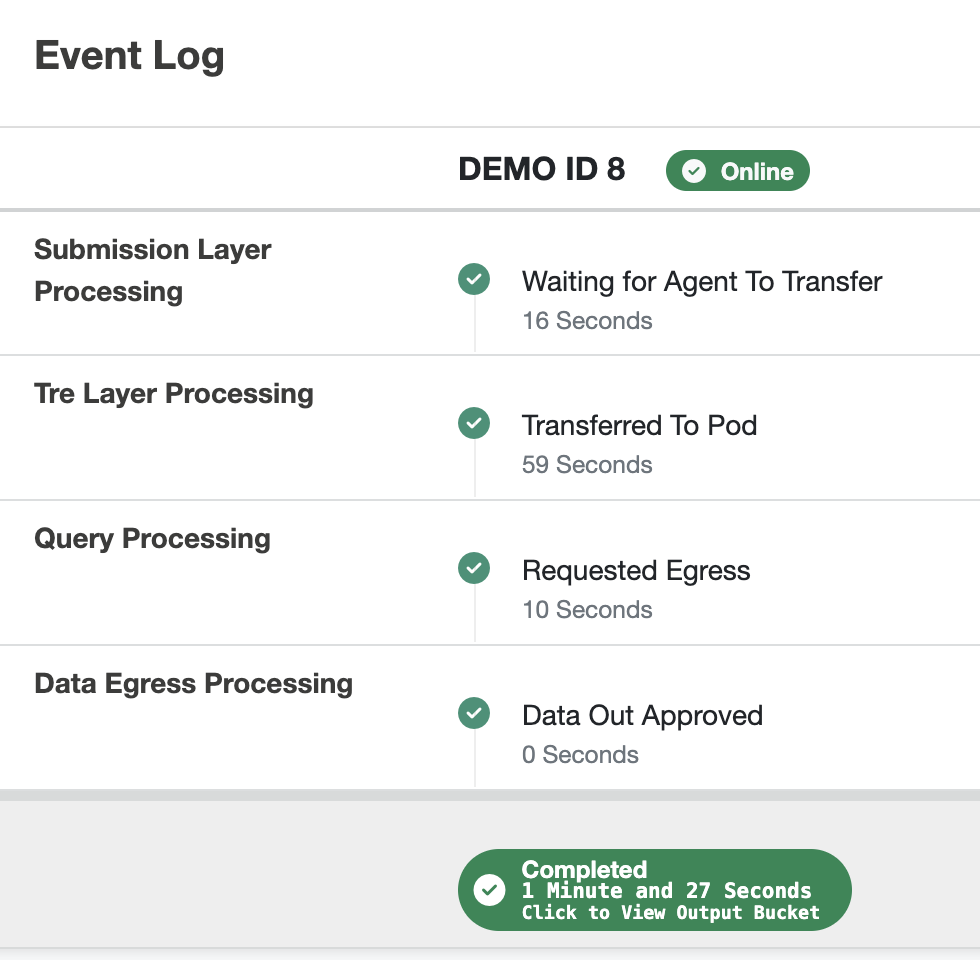Click the Transferred To Pod status text

tap(639, 426)
